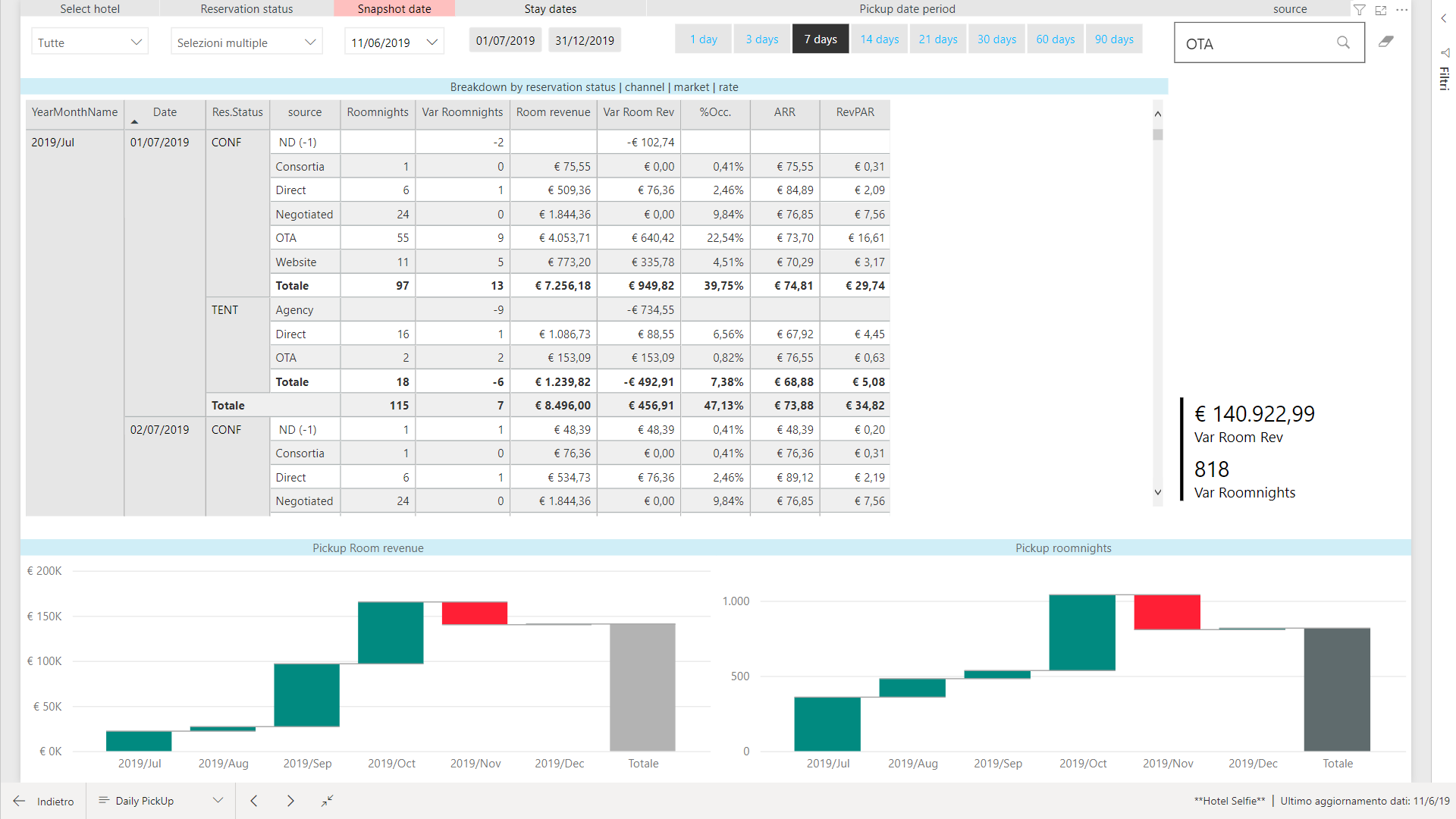Go to previous page arrow
The image size is (1456, 819).
254,801
